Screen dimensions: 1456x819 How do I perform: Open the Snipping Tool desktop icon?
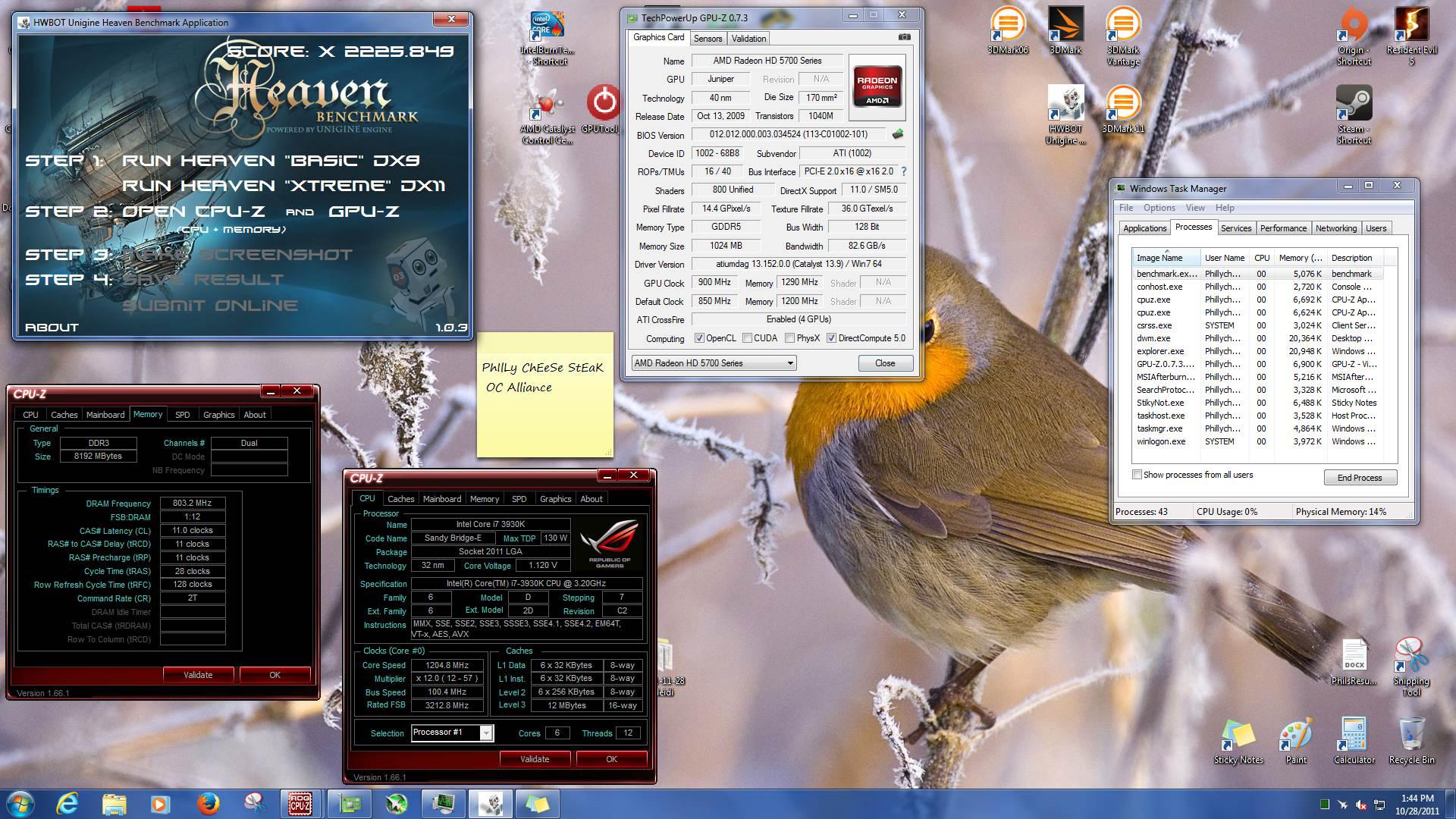1411,667
